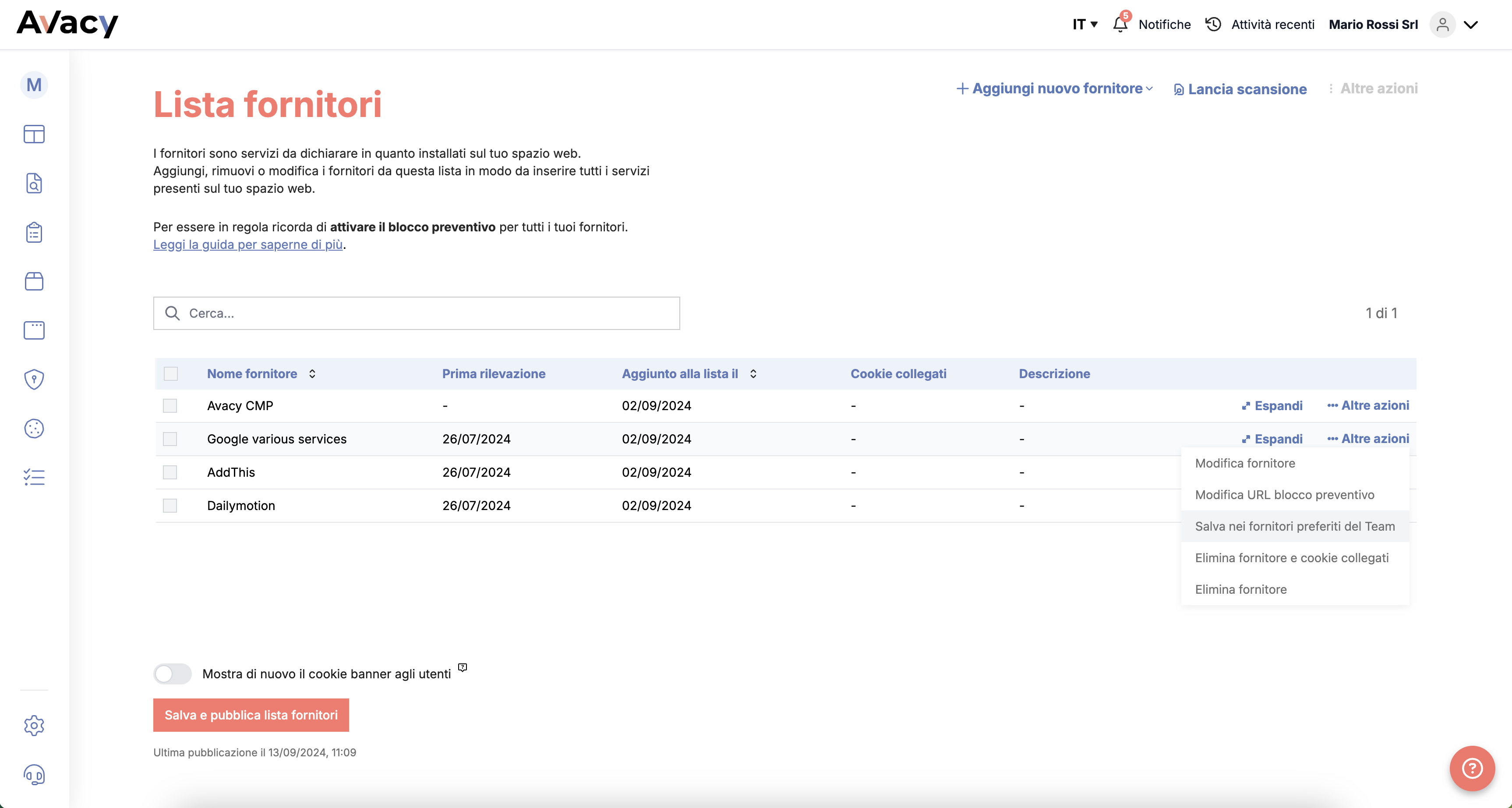Click Salva e pubblica lista fornitori

click(x=251, y=715)
